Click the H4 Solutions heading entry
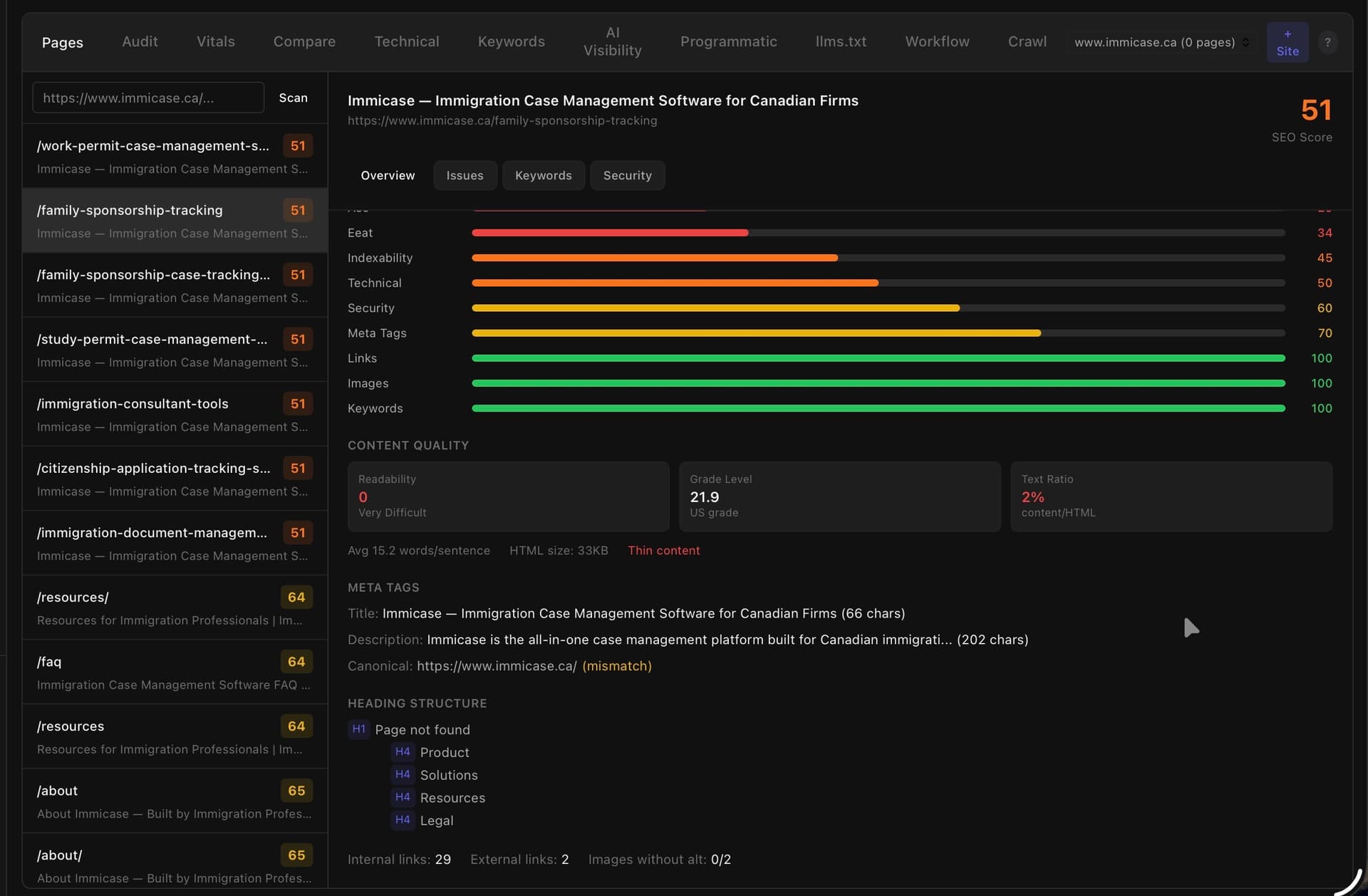The image size is (1368, 896). coord(435,775)
